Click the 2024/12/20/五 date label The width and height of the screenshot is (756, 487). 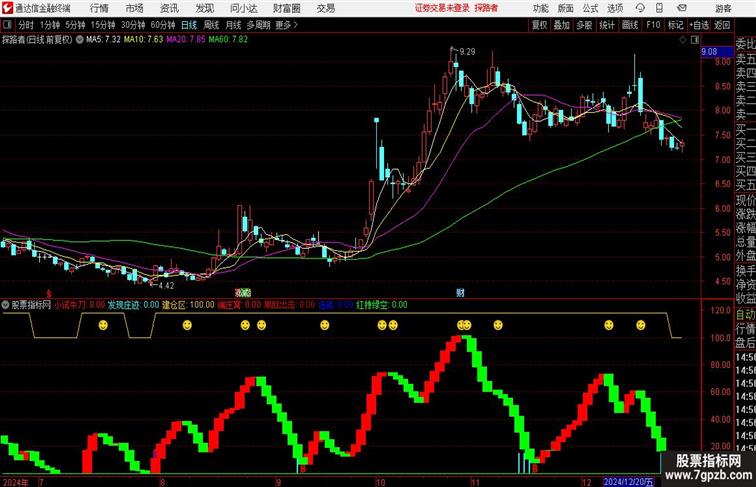pos(629,482)
